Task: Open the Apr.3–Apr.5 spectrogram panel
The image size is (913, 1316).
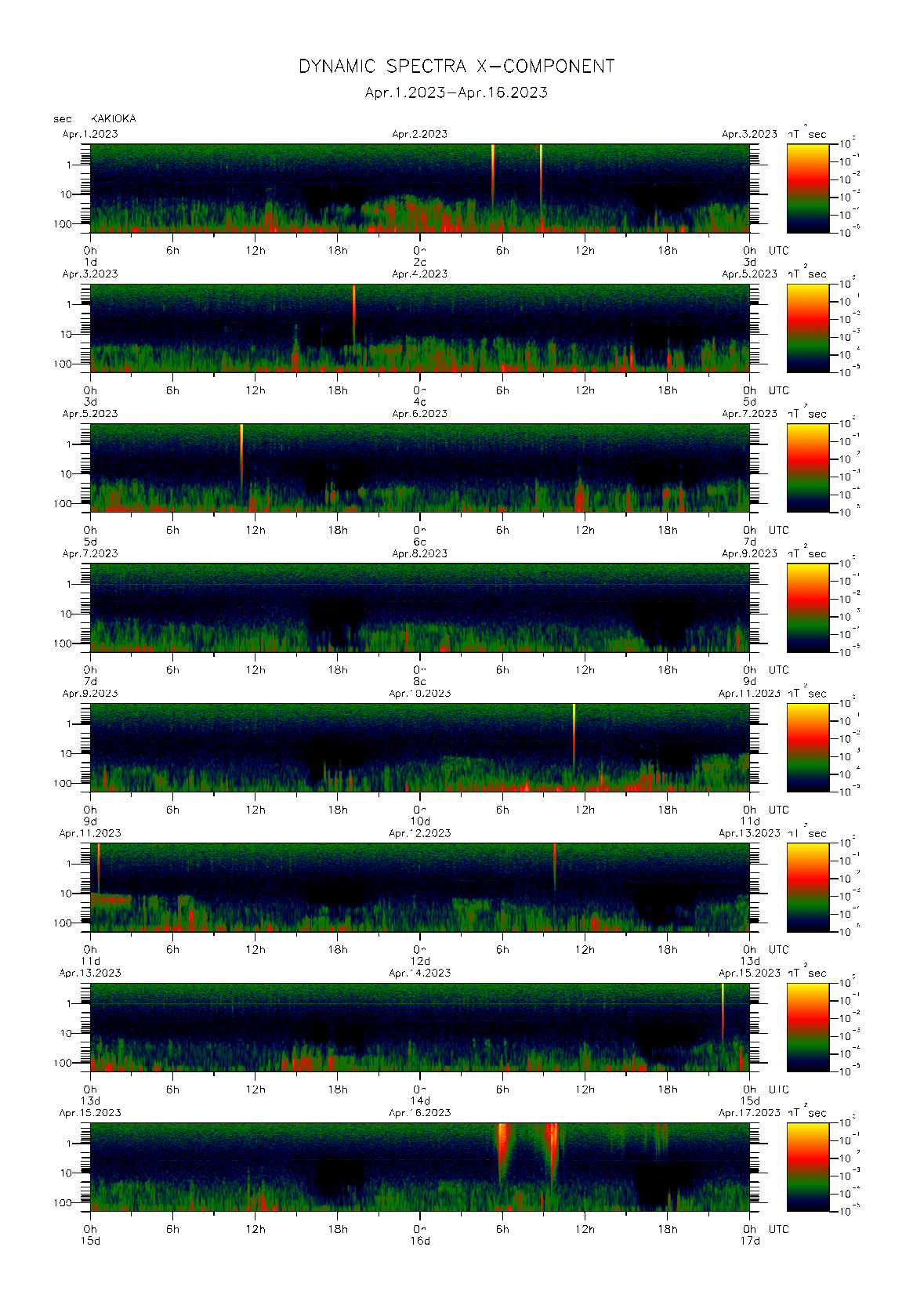Action: coord(420,328)
